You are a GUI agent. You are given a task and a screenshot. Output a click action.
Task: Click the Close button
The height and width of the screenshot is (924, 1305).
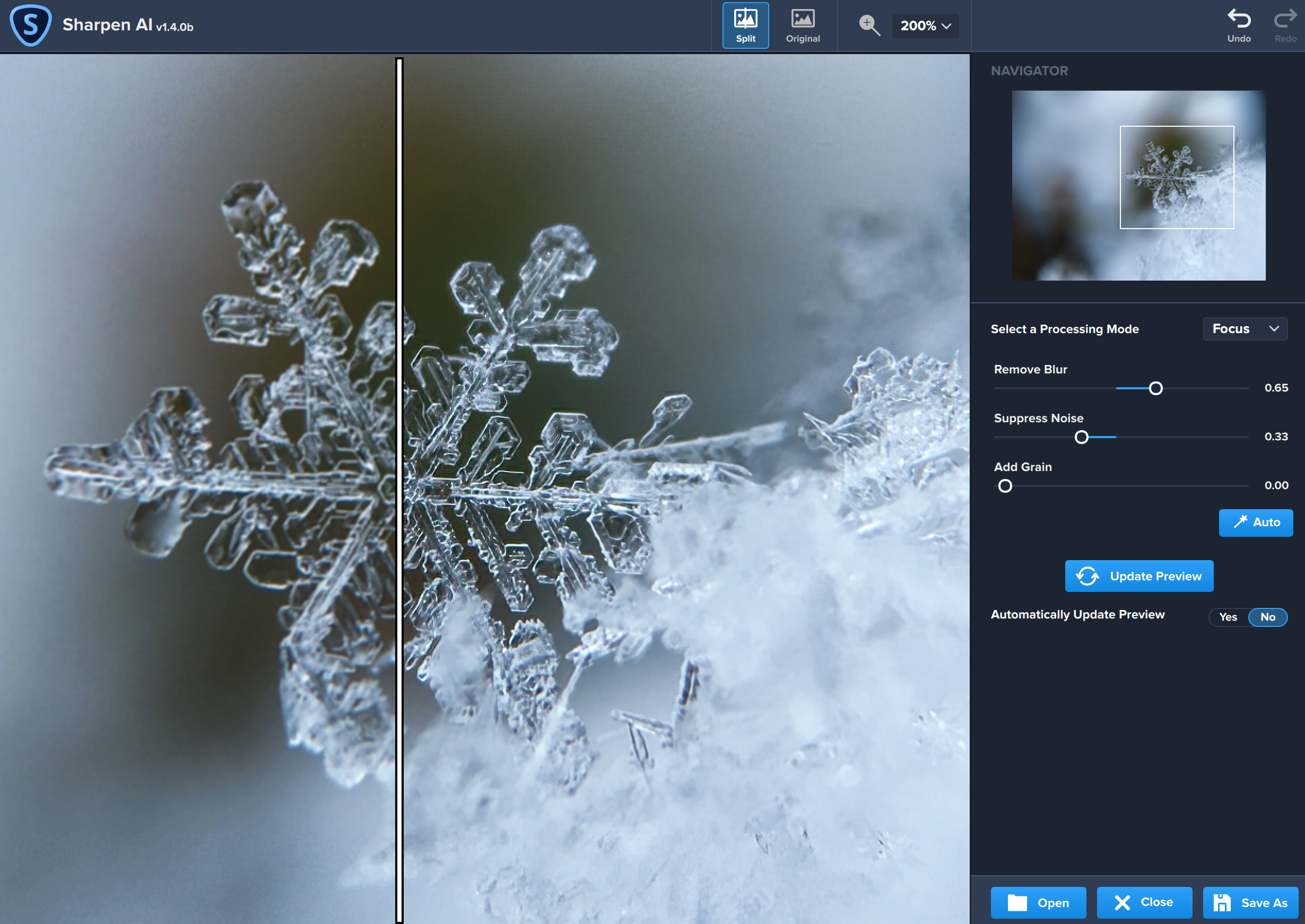click(x=1144, y=902)
